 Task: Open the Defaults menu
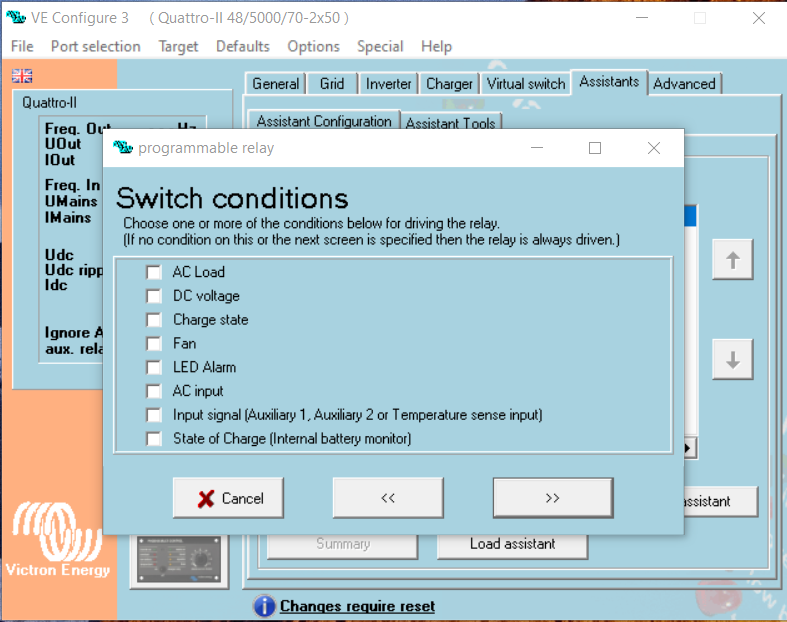pyautogui.click(x=242, y=46)
